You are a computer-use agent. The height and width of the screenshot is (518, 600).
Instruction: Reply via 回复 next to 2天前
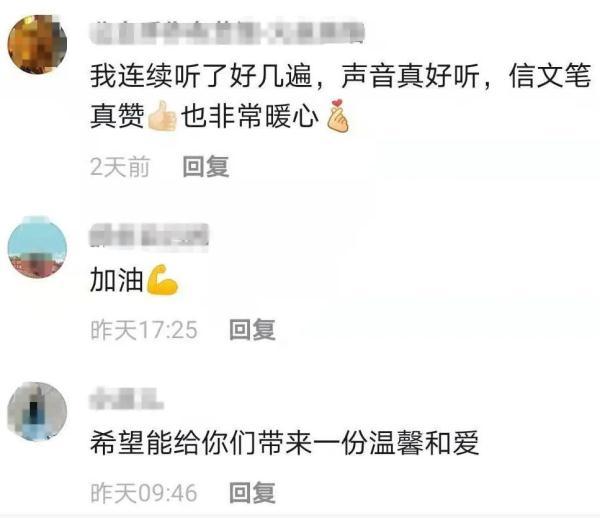206,166
